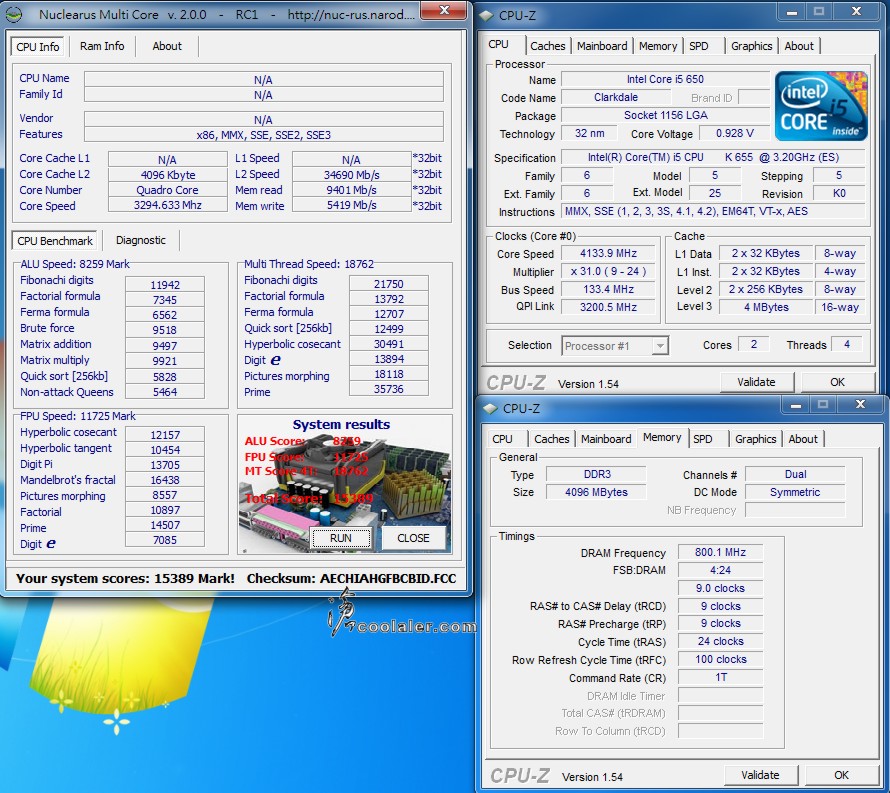Switch to CPU tab in CPU-Z memory timings window
890x793 pixels.
click(x=502, y=439)
